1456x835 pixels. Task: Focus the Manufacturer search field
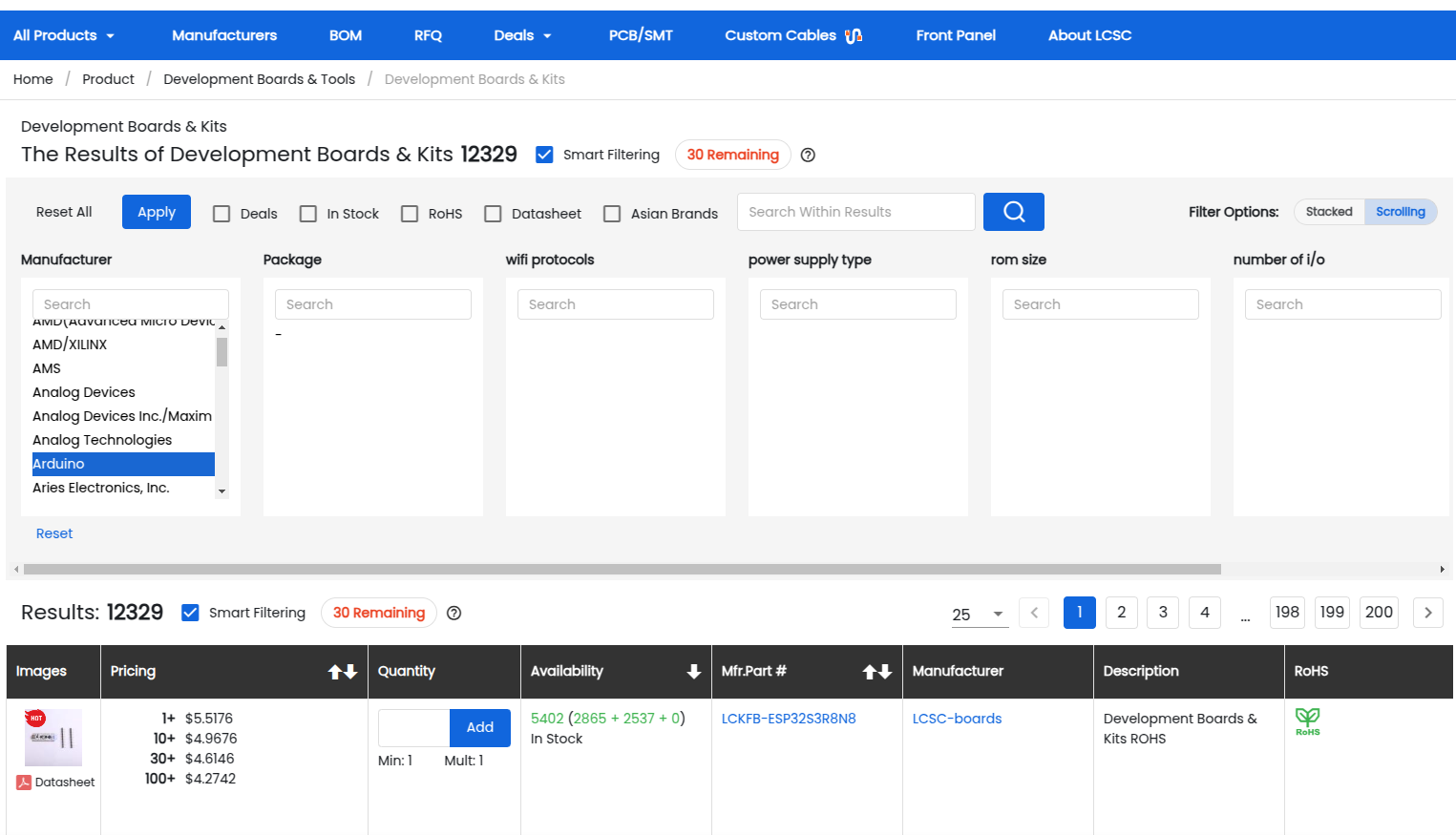(131, 304)
